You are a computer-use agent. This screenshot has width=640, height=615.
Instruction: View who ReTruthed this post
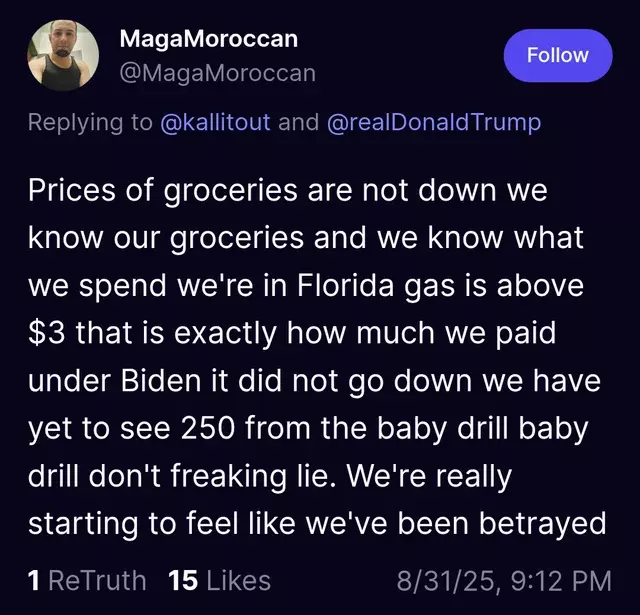[x=87, y=581]
